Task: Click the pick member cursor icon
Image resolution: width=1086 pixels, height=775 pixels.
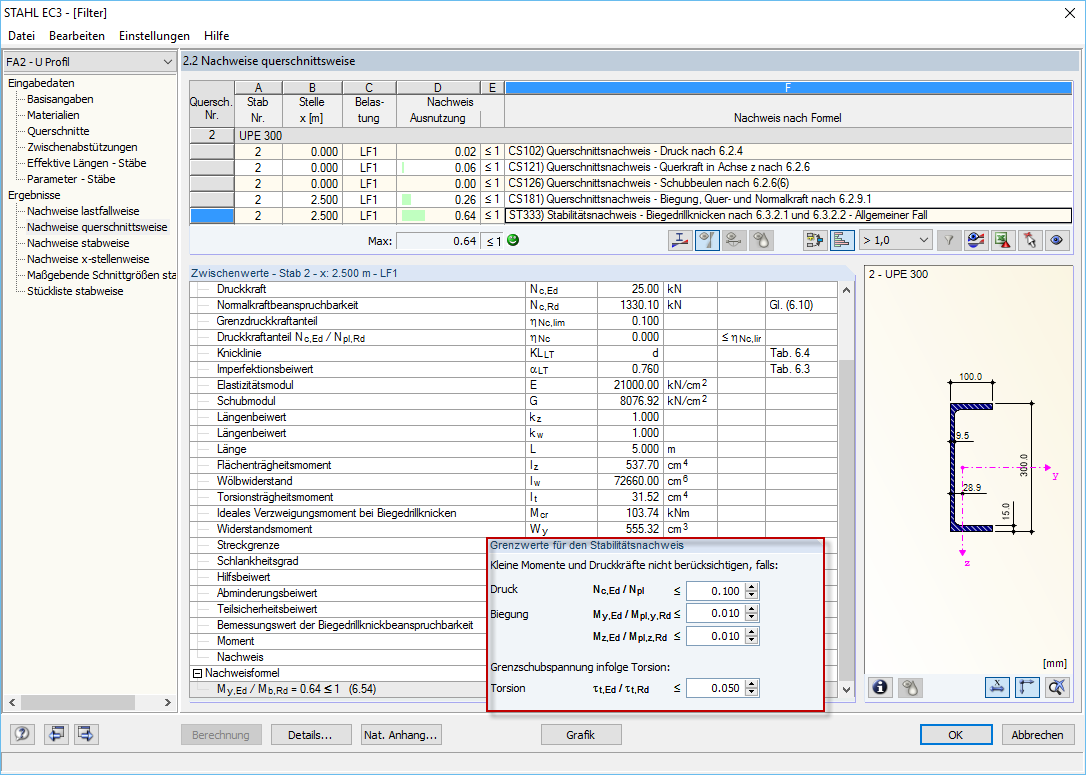Action: tap(1029, 240)
